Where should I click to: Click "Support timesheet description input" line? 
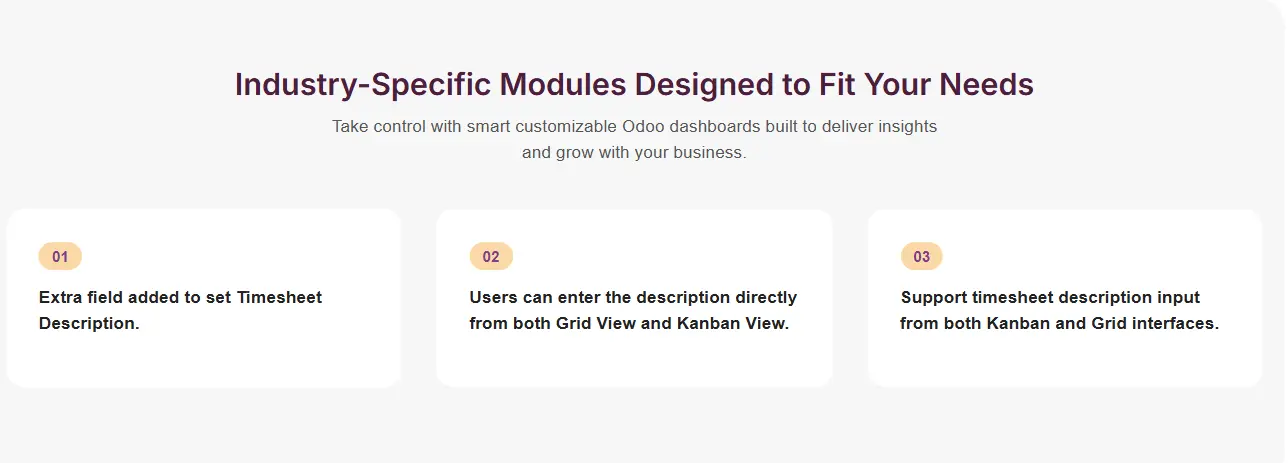tap(1050, 297)
